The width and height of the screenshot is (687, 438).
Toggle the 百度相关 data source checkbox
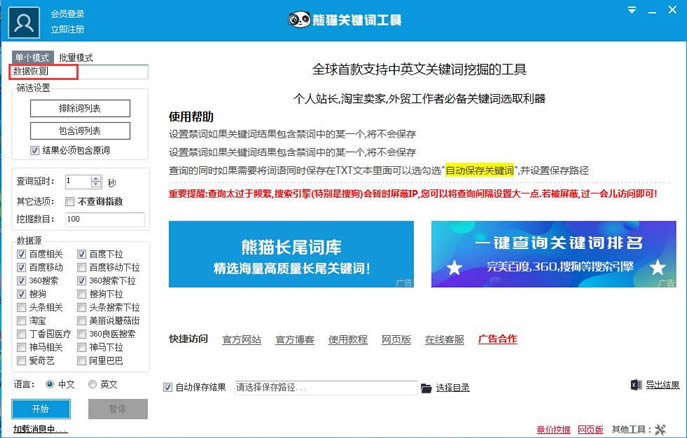22,255
